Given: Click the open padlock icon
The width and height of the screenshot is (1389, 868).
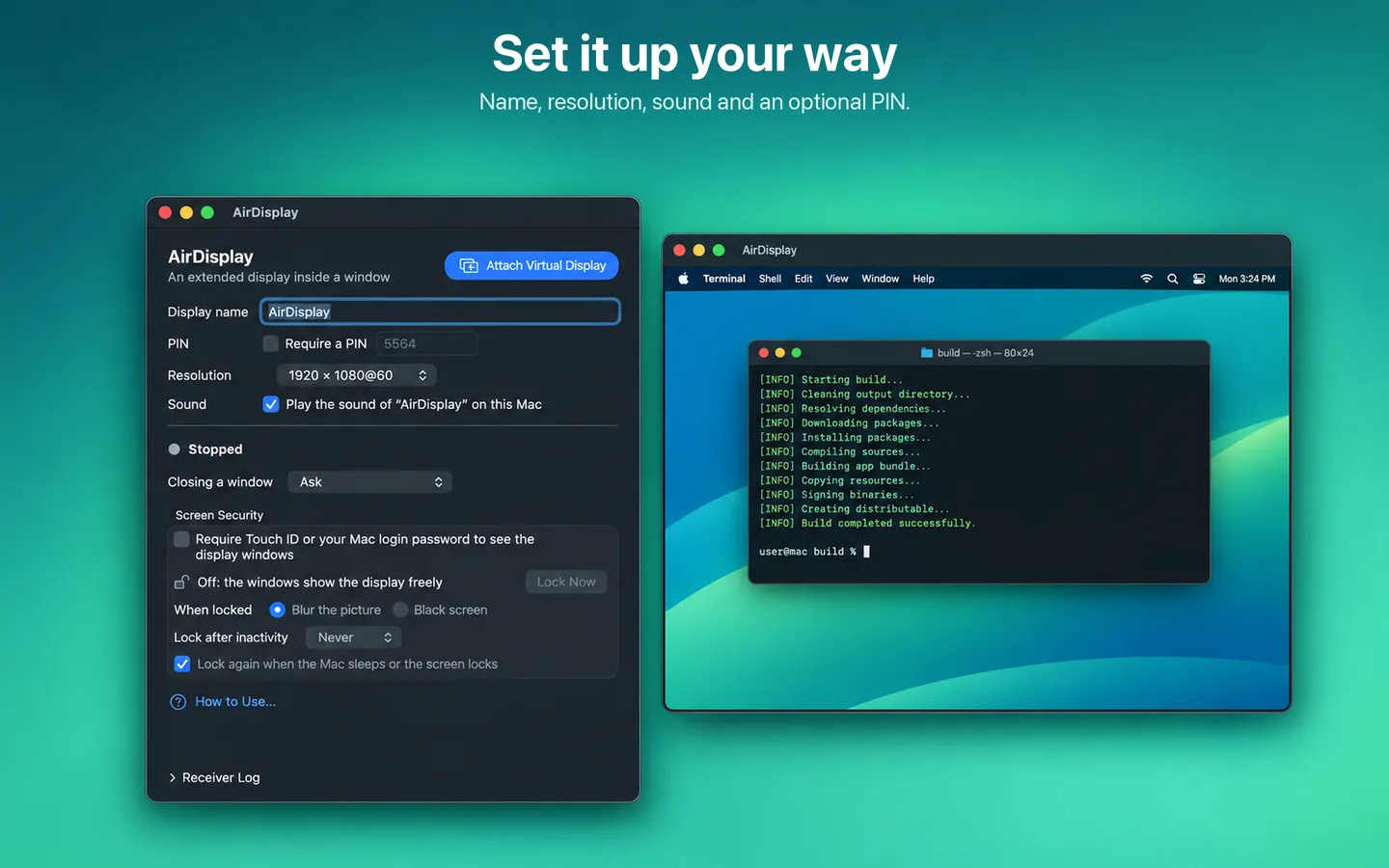Looking at the screenshot, I should tap(181, 583).
